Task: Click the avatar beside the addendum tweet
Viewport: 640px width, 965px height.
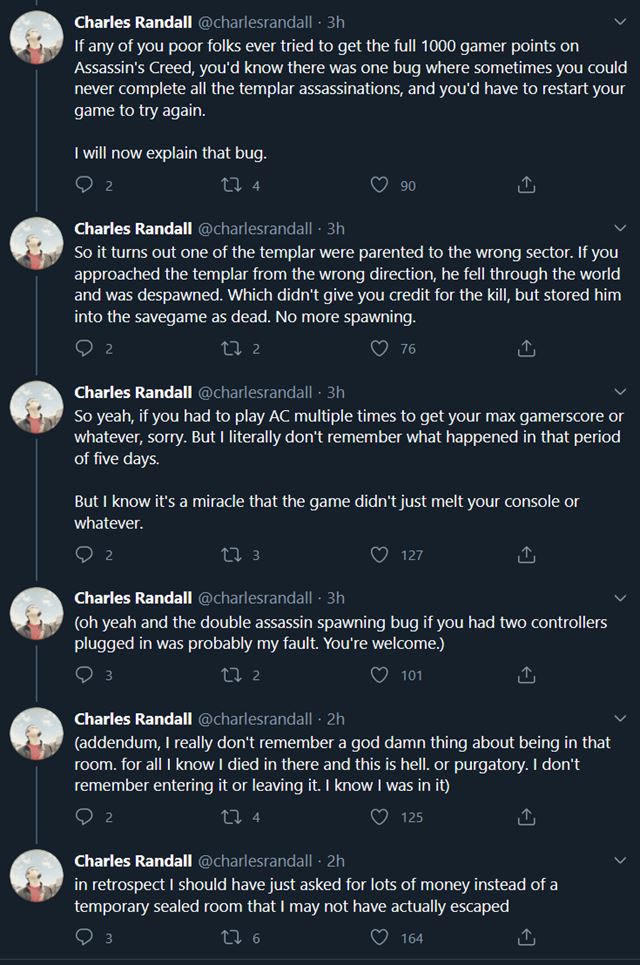Action: pyautogui.click(x=36, y=742)
